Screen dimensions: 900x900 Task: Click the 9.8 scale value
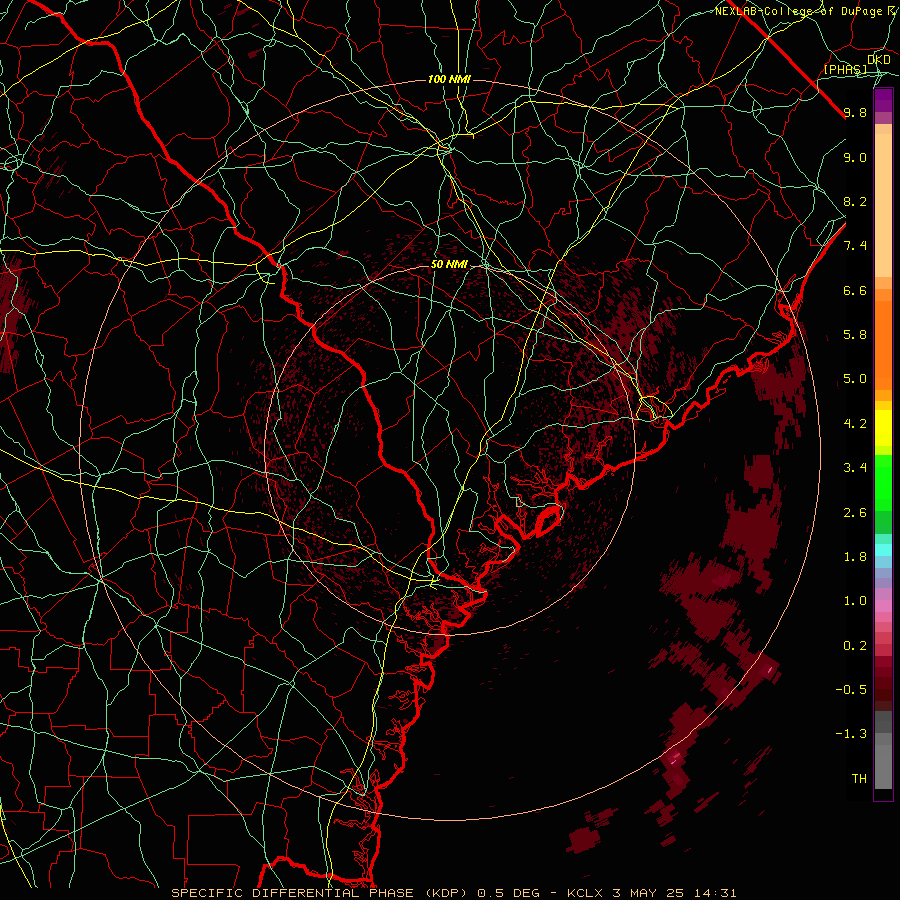(x=855, y=112)
